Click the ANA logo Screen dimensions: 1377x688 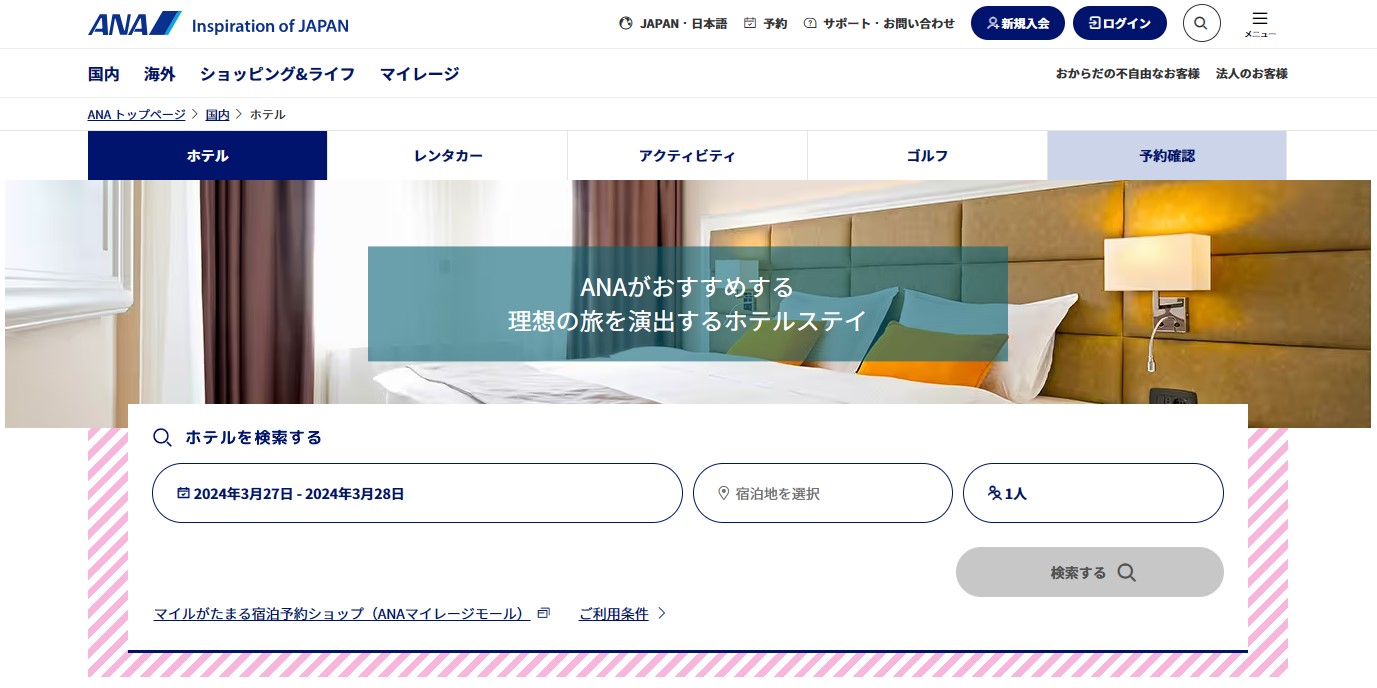tap(134, 22)
